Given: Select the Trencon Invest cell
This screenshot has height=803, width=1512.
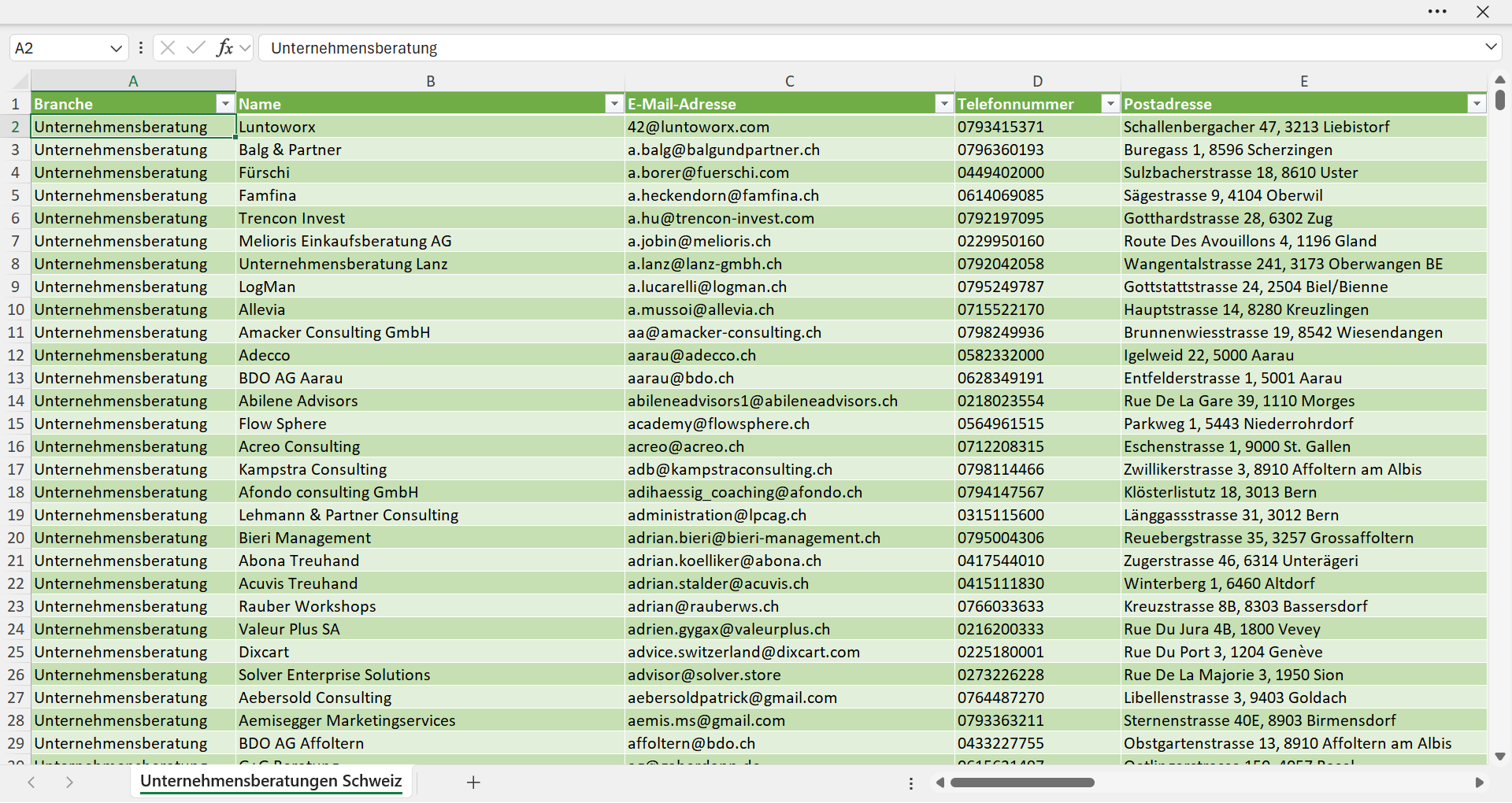Looking at the screenshot, I should point(431,218).
